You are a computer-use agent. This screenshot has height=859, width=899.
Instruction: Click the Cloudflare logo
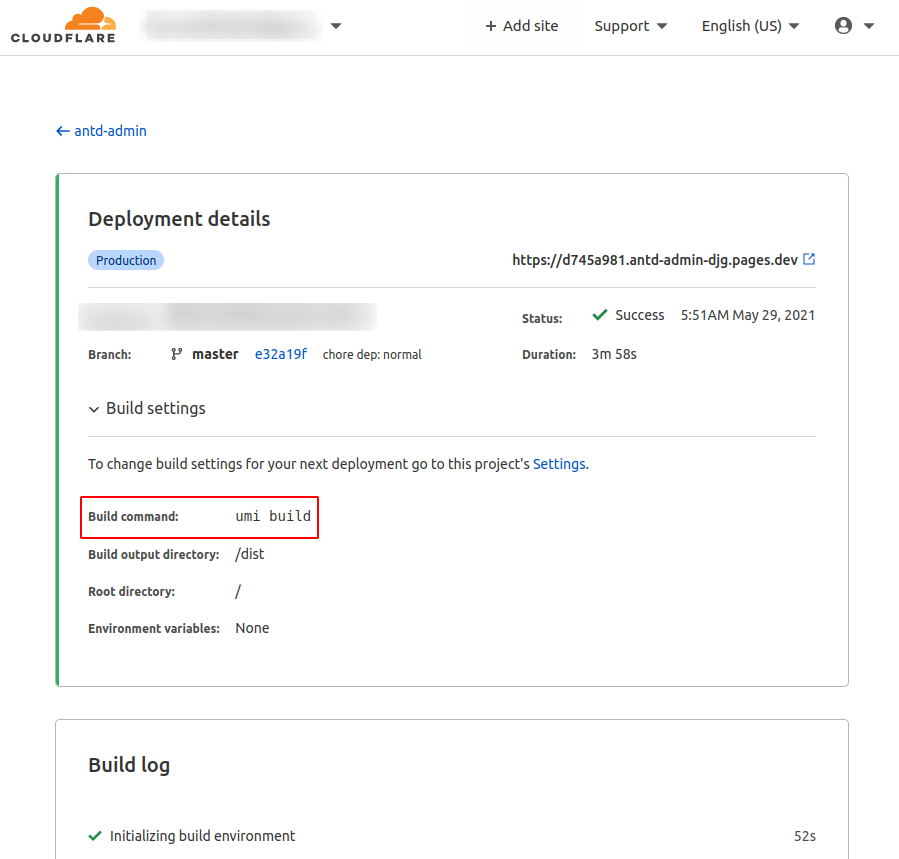tap(62, 25)
